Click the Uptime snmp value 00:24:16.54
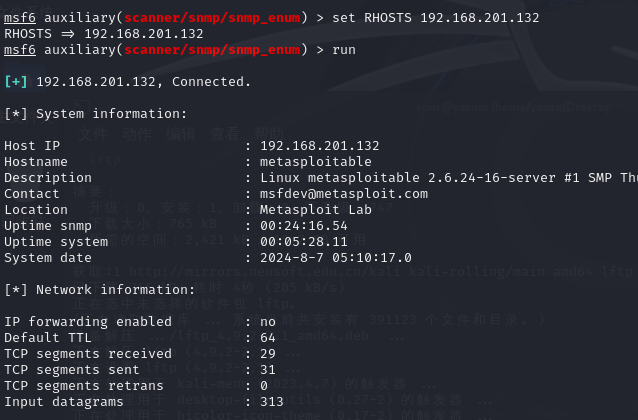638x420 pixels. point(303,226)
